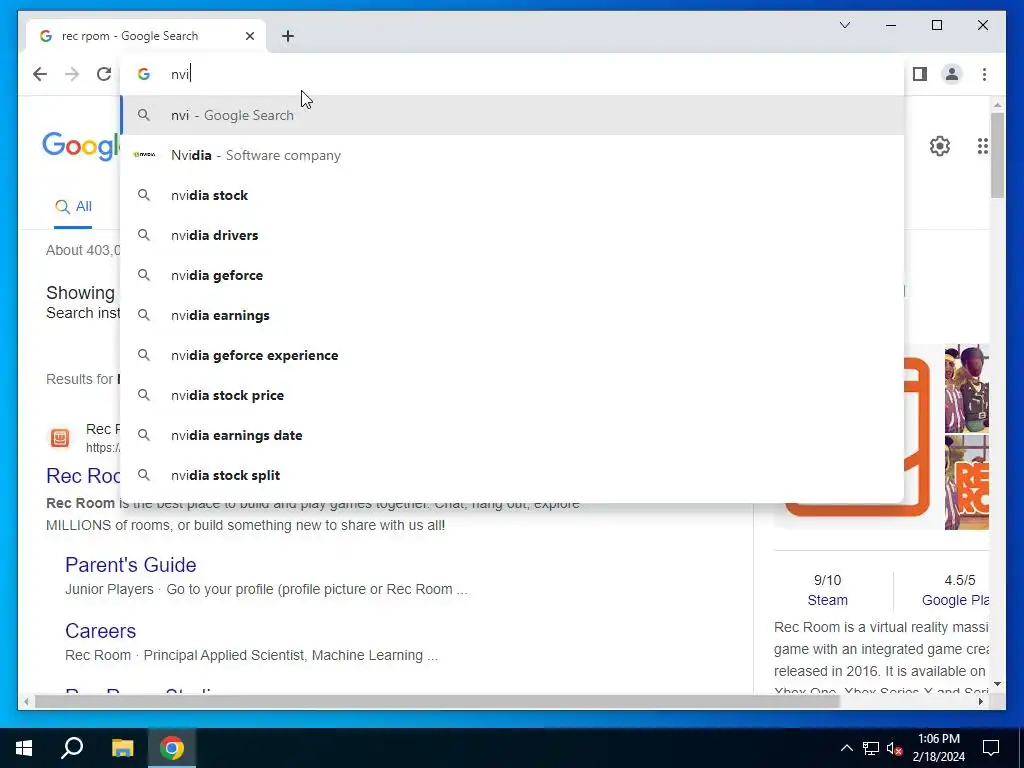Open the taskbar clock and date
This screenshot has width=1024, height=768.
[x=938, y=748]
